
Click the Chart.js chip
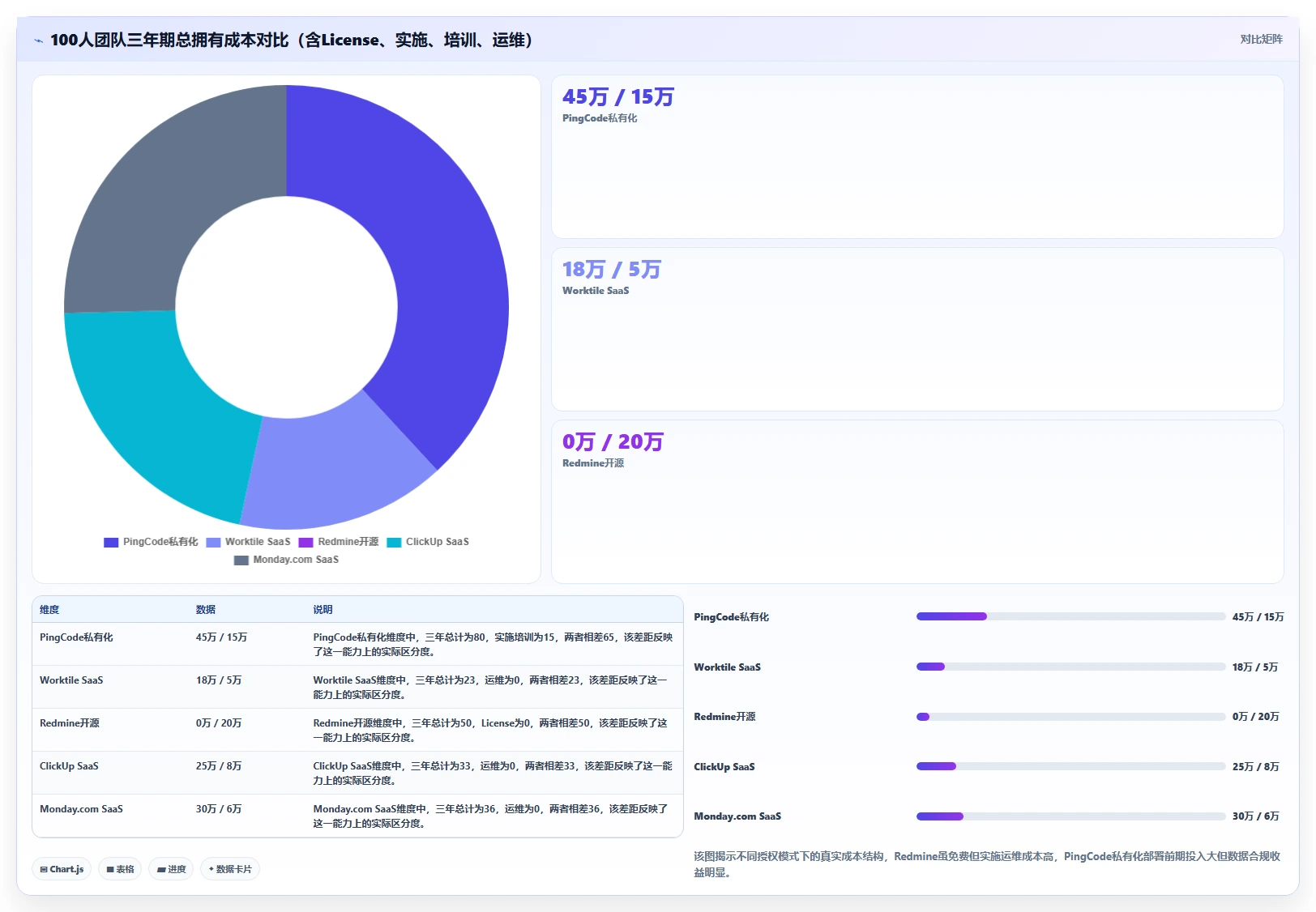(x=62, y=869)
